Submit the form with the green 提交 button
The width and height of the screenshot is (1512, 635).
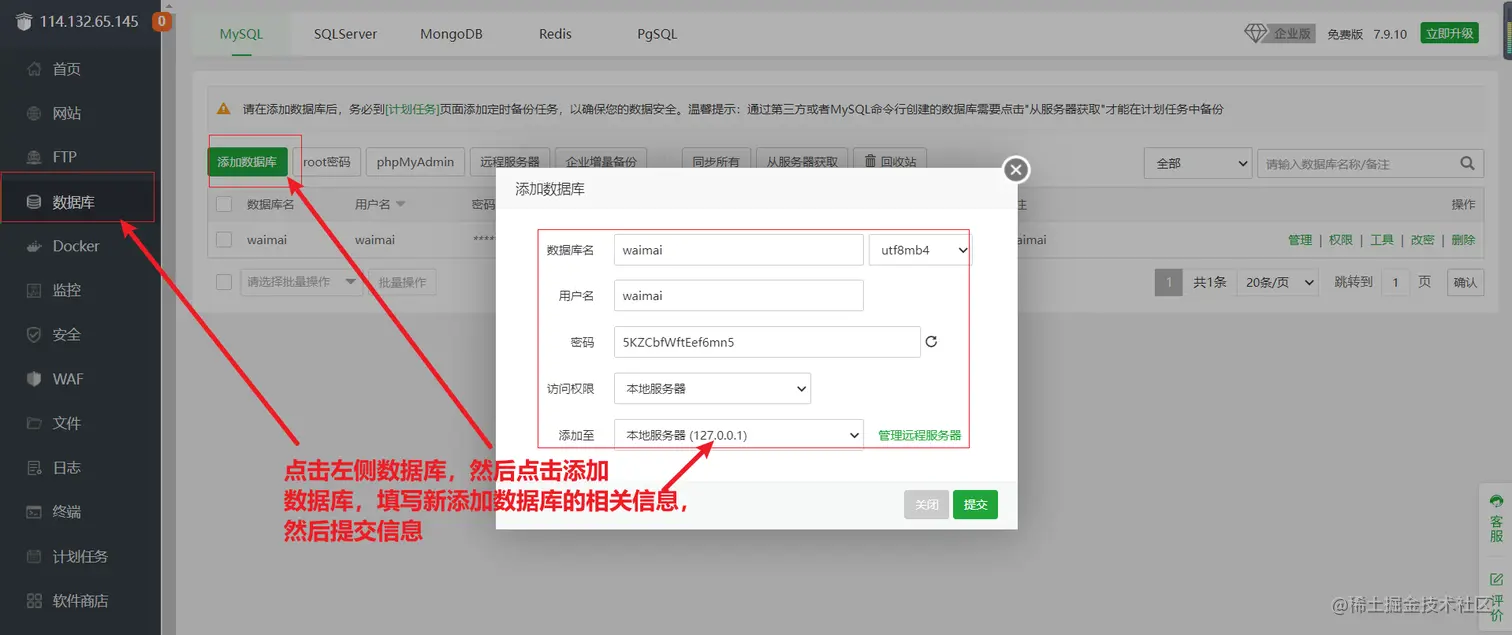[x=975, y=505]
